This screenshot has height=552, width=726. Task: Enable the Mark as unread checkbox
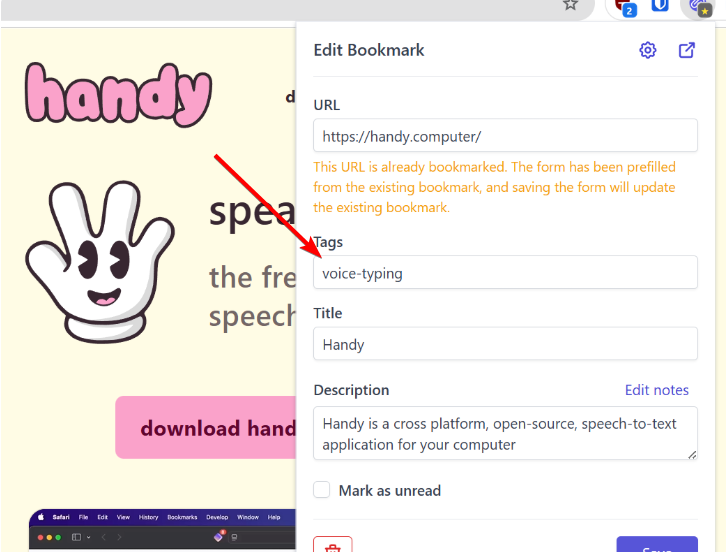coord(322,490)
